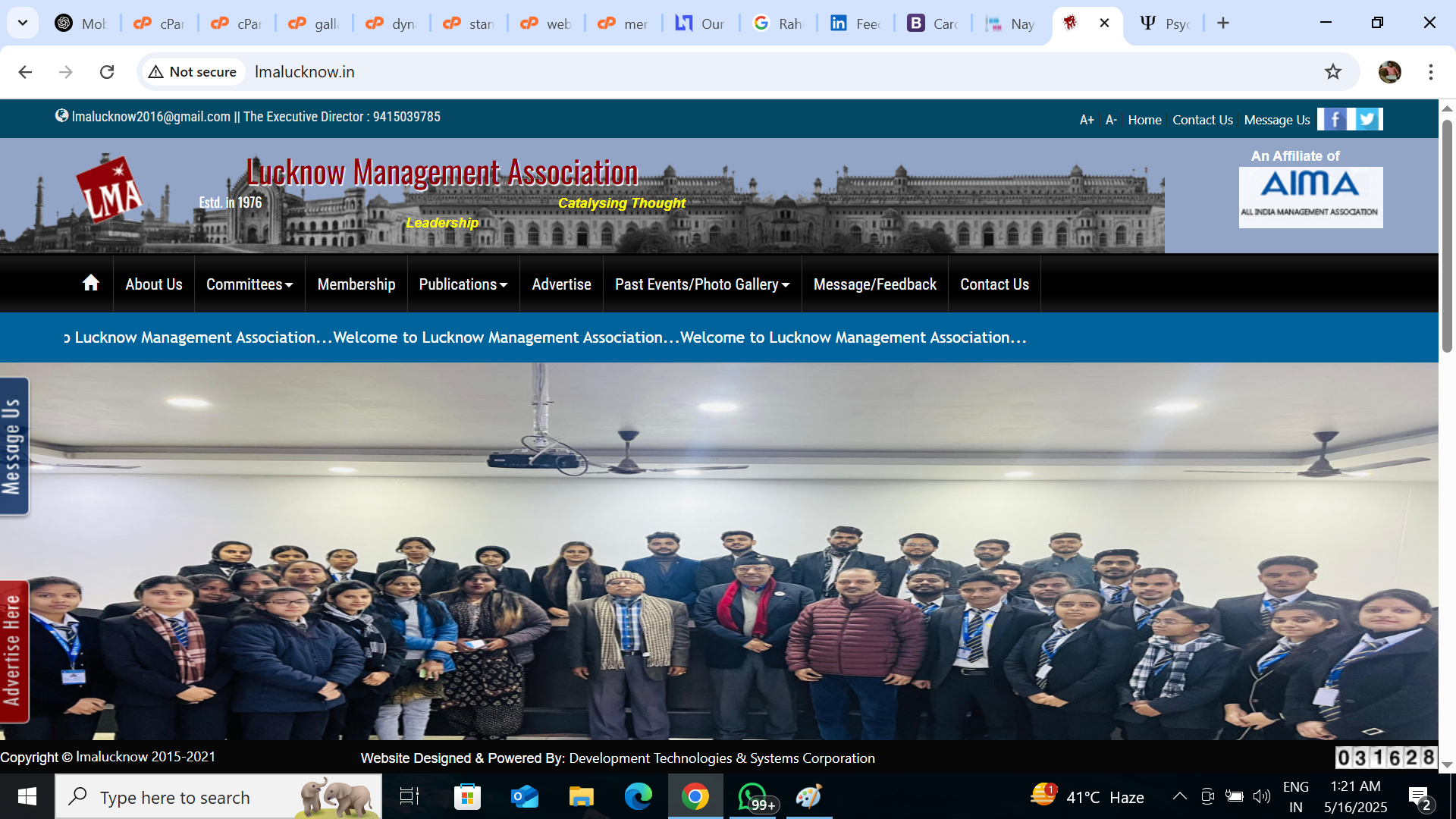This screenshot has height=819, width=1456.
Task: Reload the page with the refresh icon
Action: [107, 72]
